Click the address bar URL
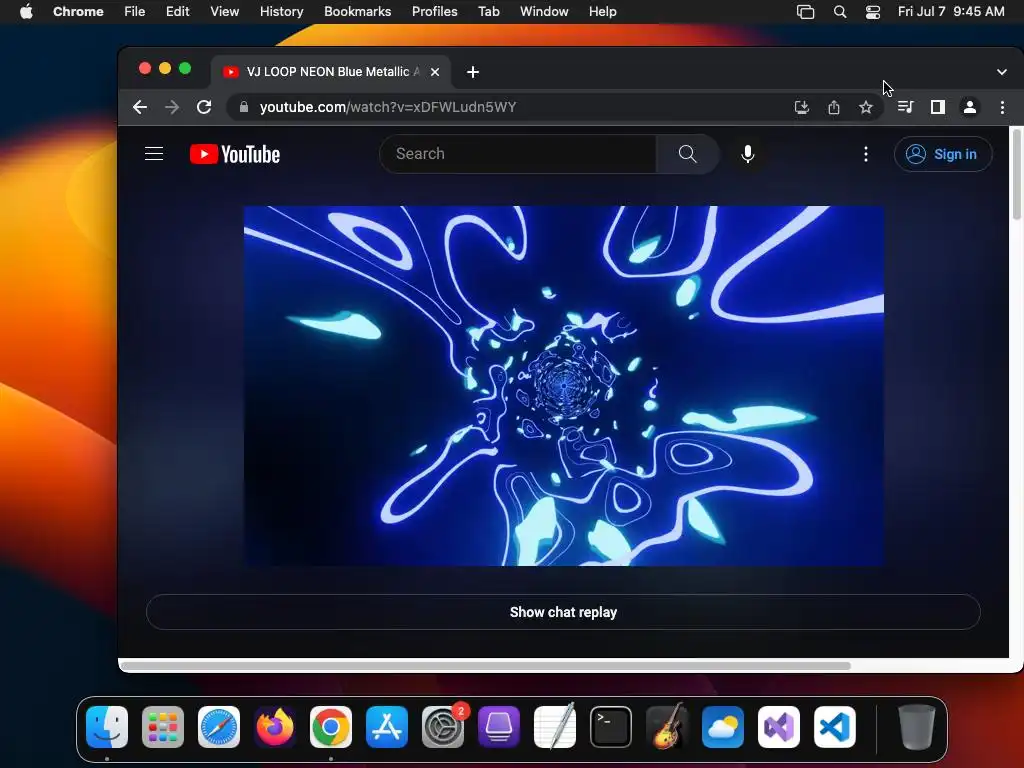The width and height of the screenshot is (1024, 768). (x=388, y=107)
